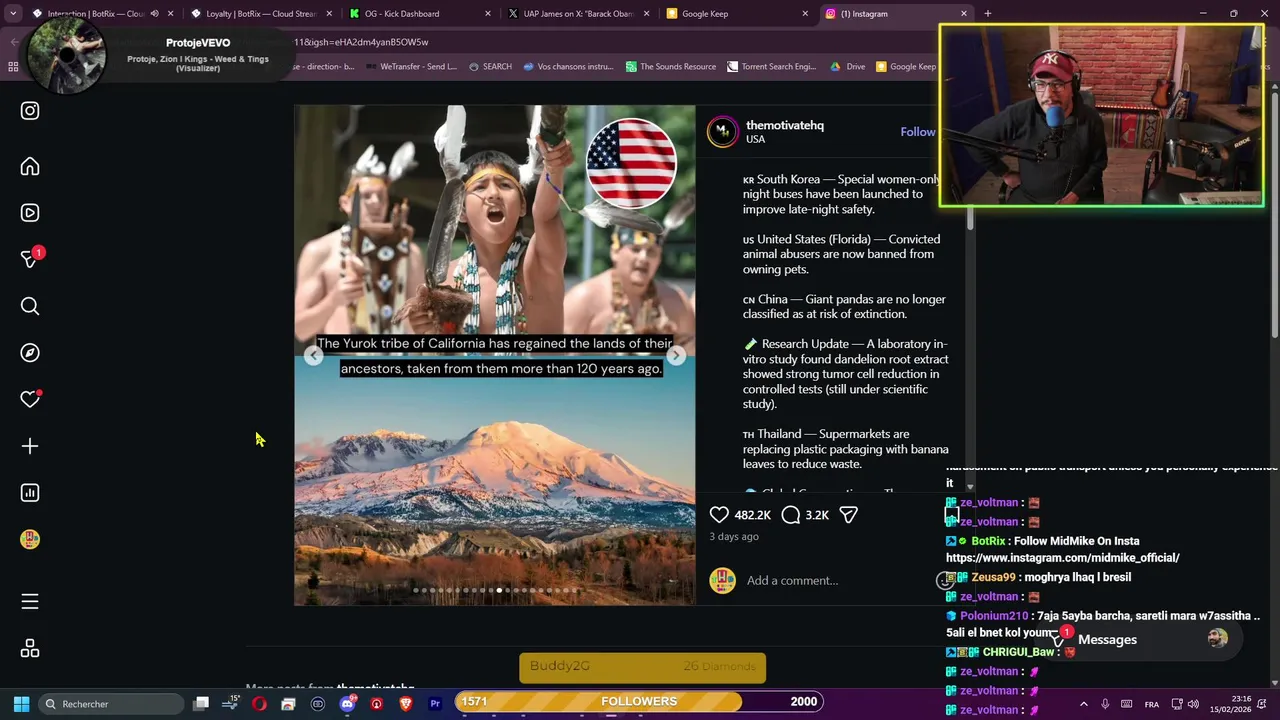Open Instagram search magnifier icon

[x=30, y=306]
